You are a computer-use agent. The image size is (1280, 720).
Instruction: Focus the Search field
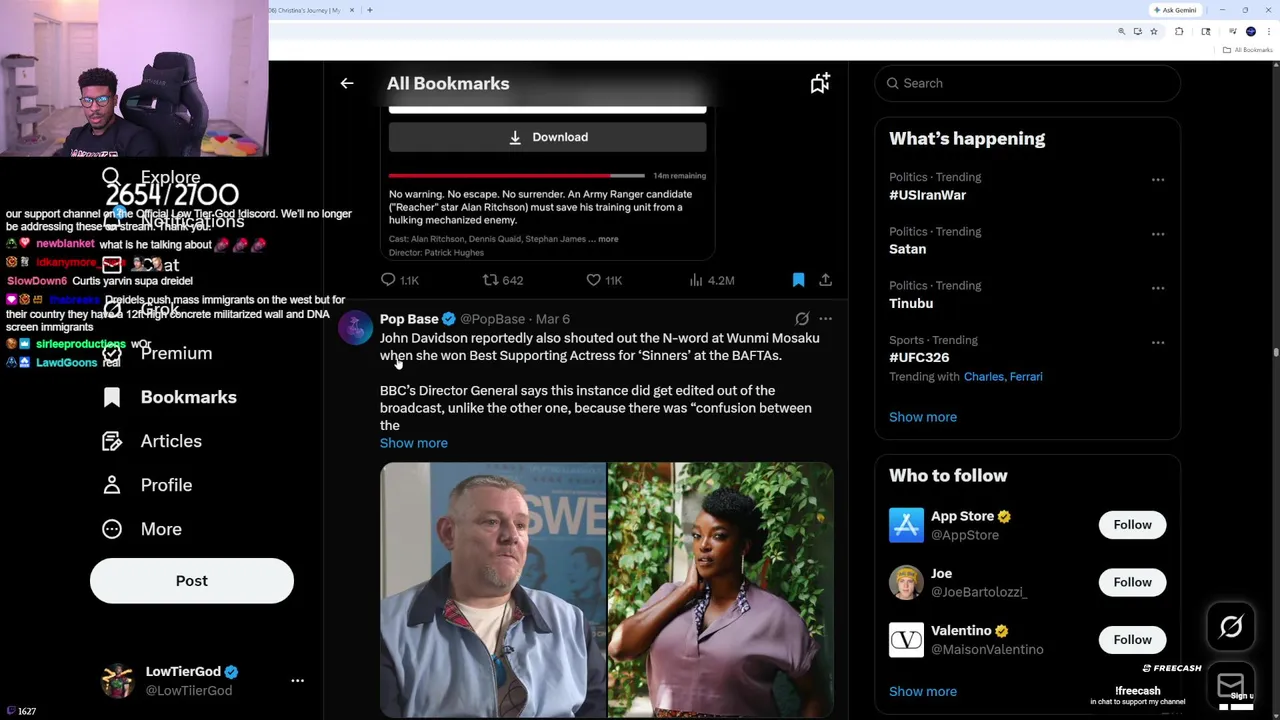1027,83
